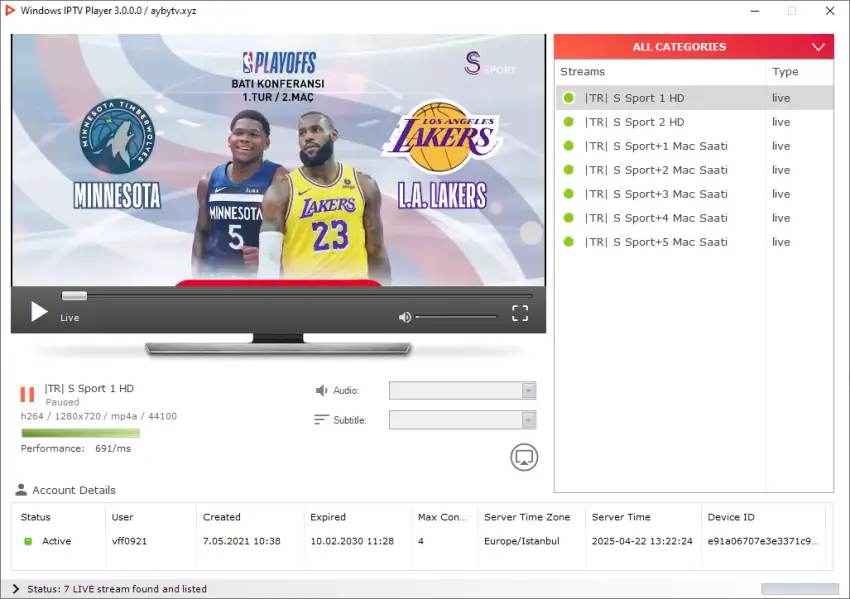Click the cast to screen icon
The height and width of the screenshot is (599, 850).
click(524, 457)
